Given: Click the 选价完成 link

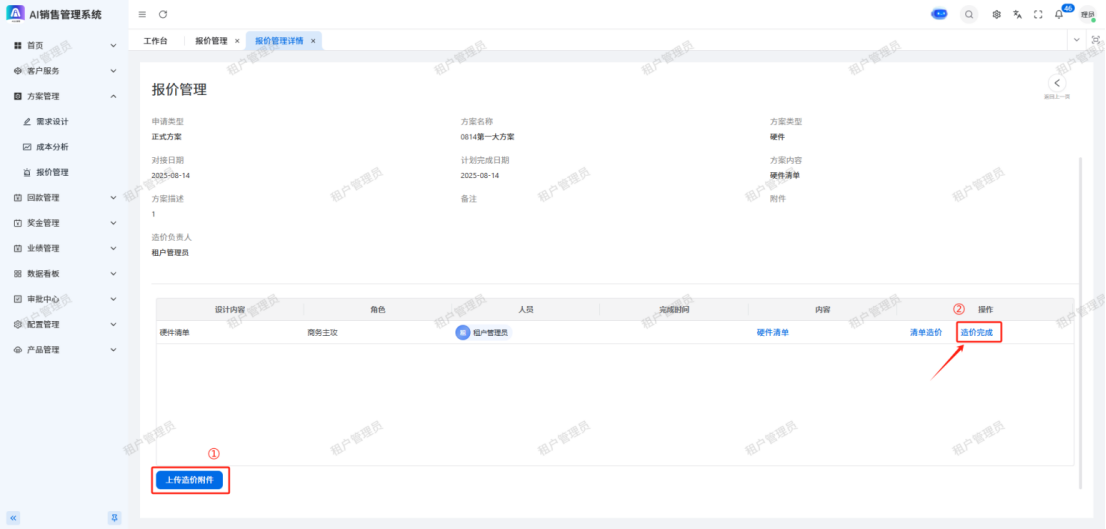Looking at the screenshot, I should coord(977,332).
